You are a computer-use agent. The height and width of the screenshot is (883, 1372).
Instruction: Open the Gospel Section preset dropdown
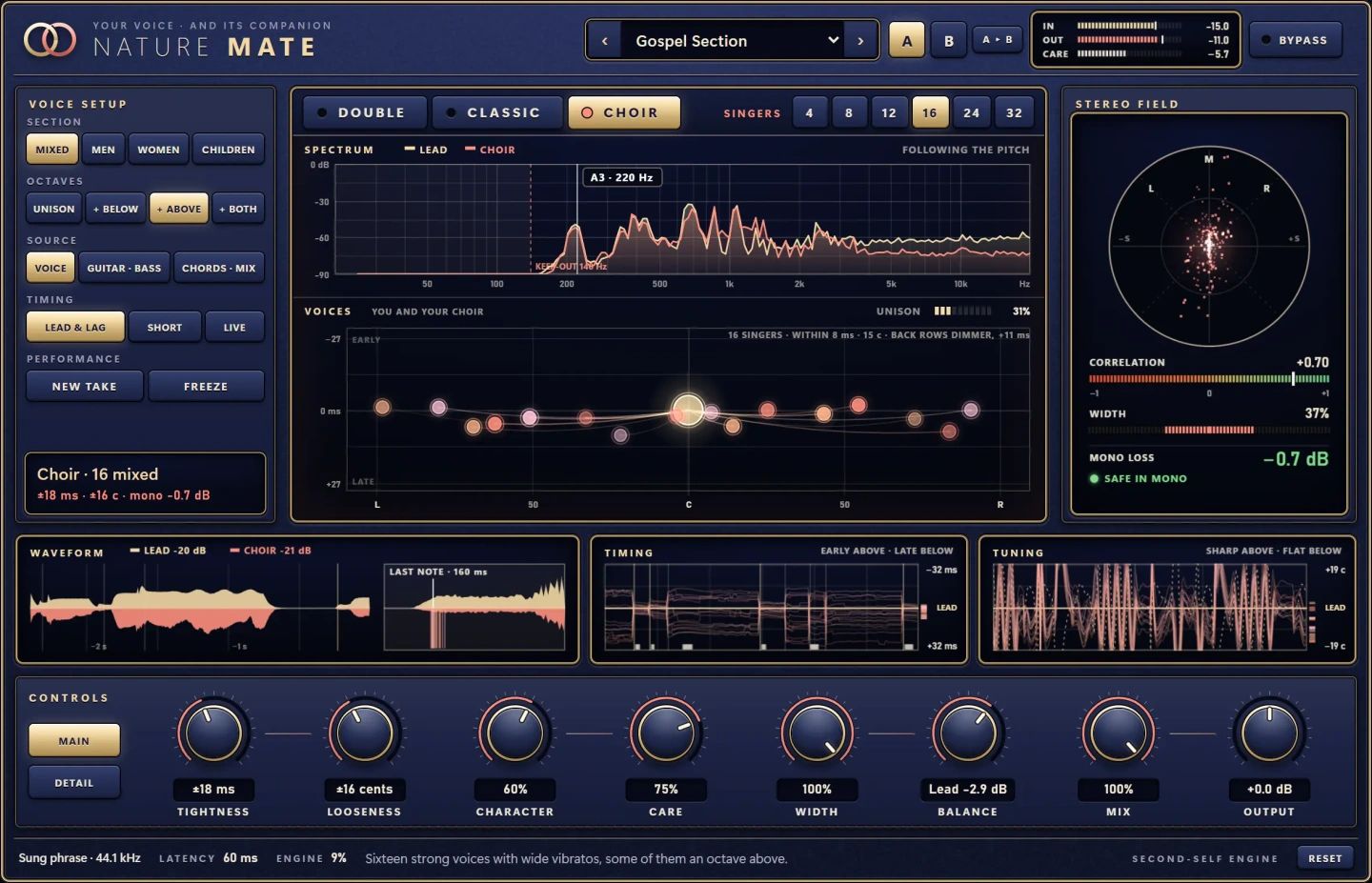click(x=733, y=41)
